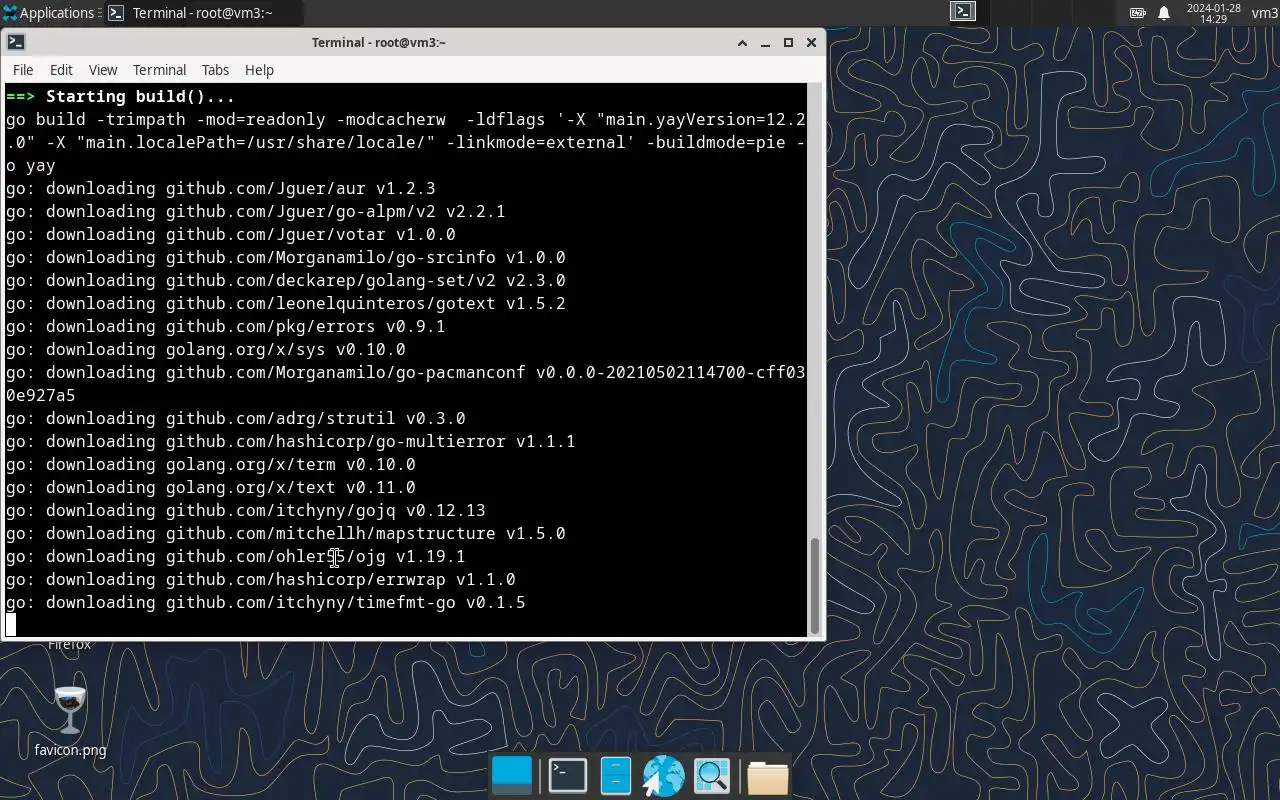
Task: Open the terminal window menu icon in the titlebar
Action: pos(15,42)
